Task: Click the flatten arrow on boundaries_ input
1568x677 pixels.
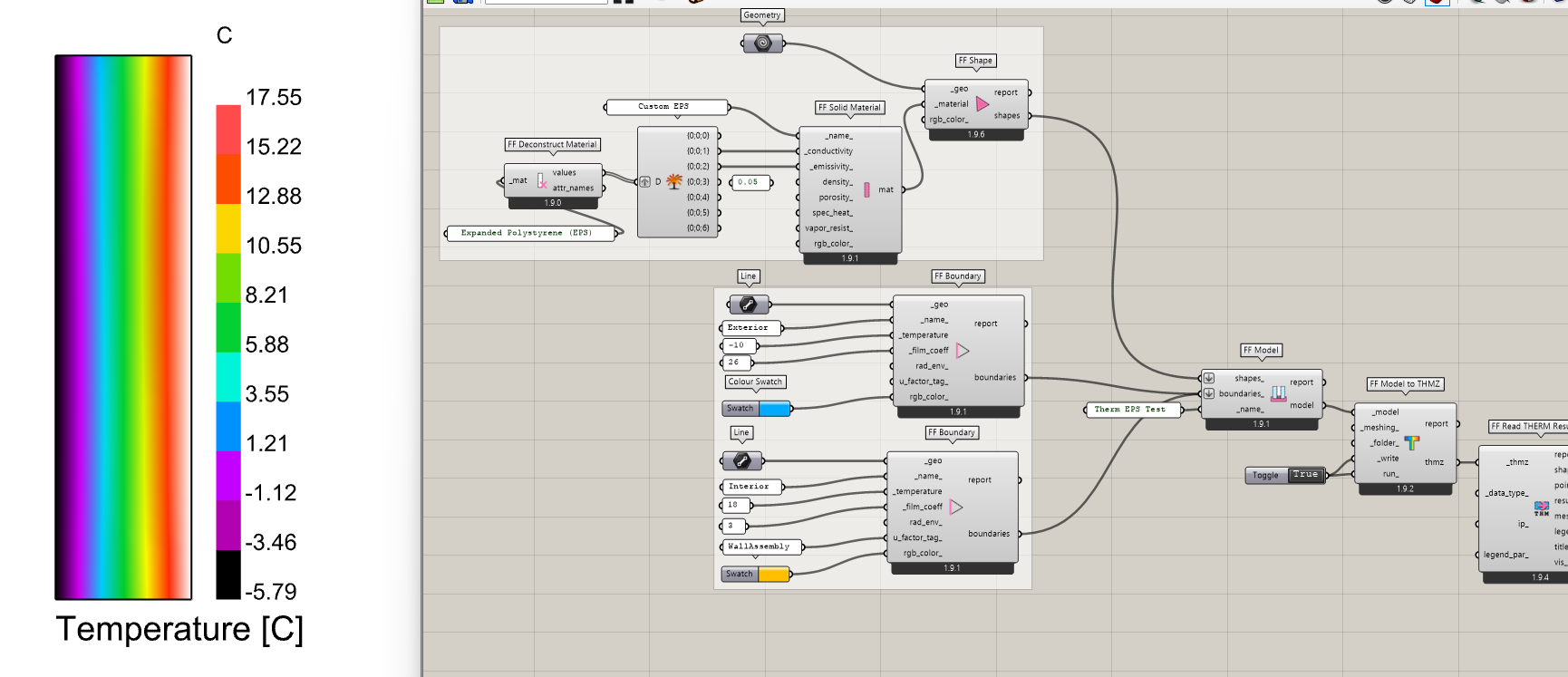Action: click(x=1209, y=393)
